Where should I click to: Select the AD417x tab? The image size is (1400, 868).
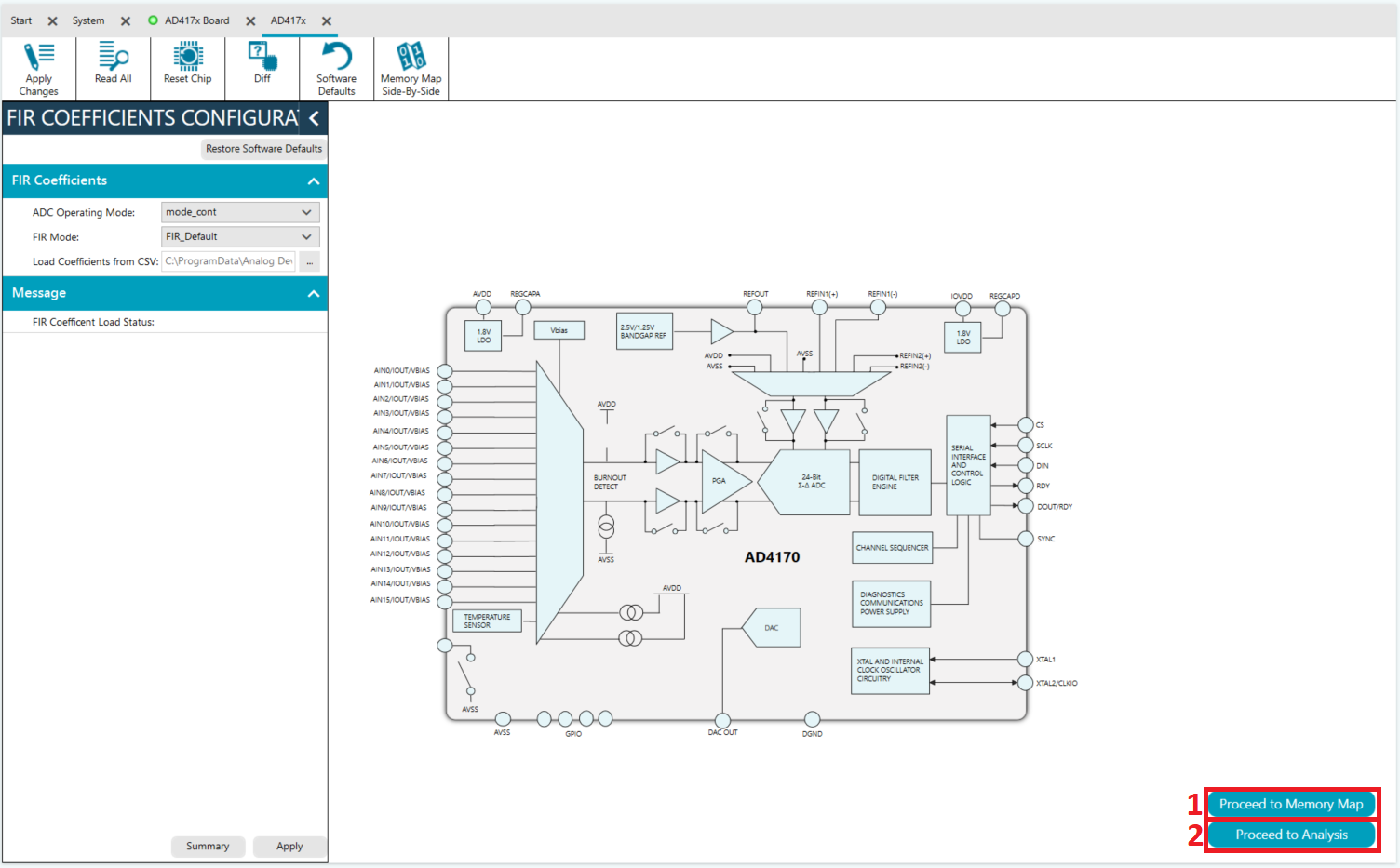click(289, 20)
